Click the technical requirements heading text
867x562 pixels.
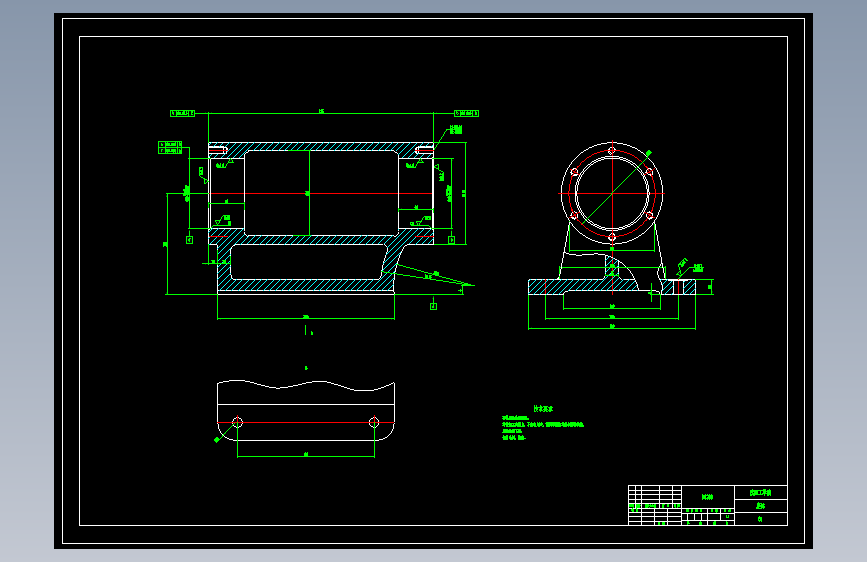543,409
